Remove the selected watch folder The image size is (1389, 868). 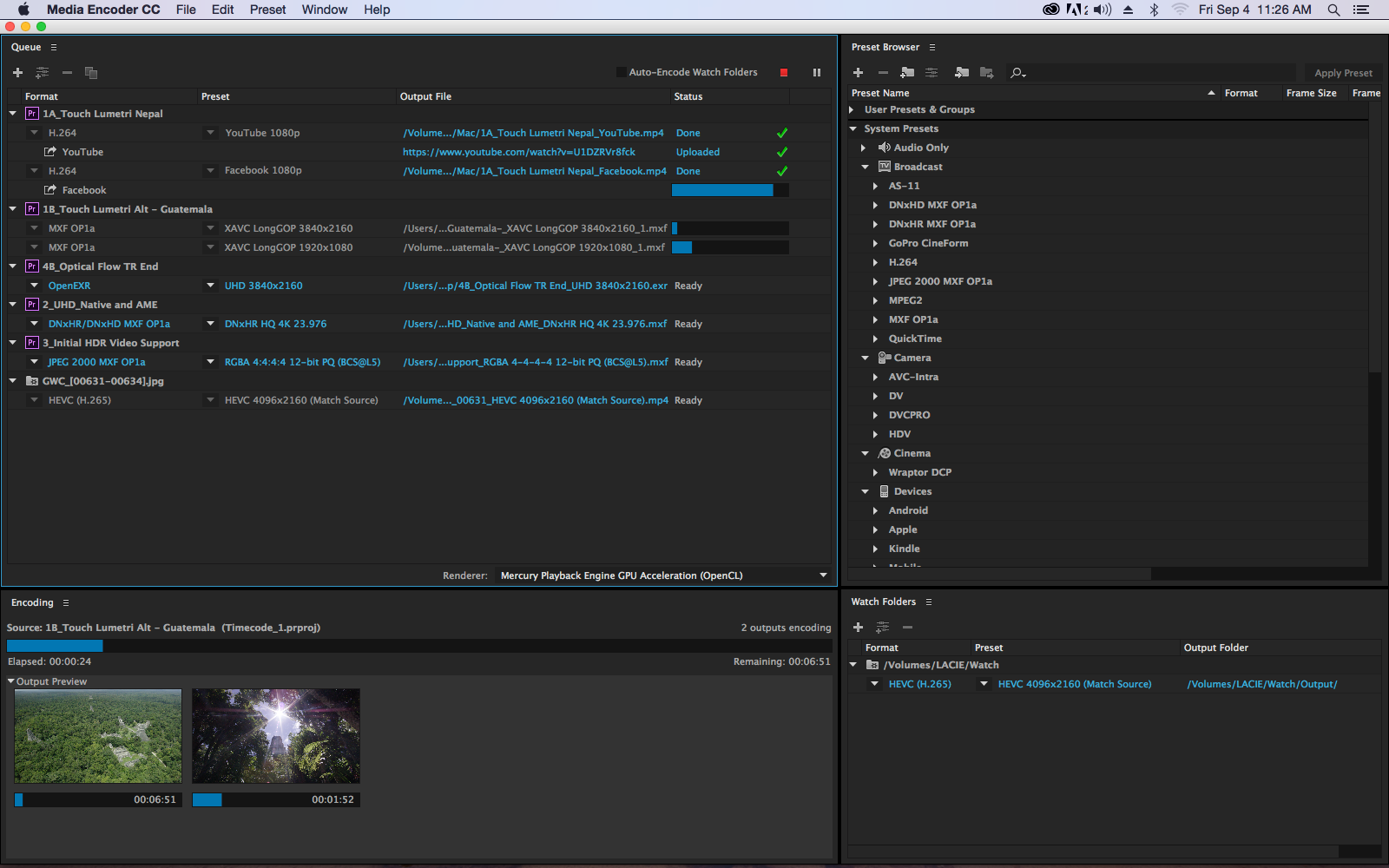pyautogui.click(x=907, y=627)
